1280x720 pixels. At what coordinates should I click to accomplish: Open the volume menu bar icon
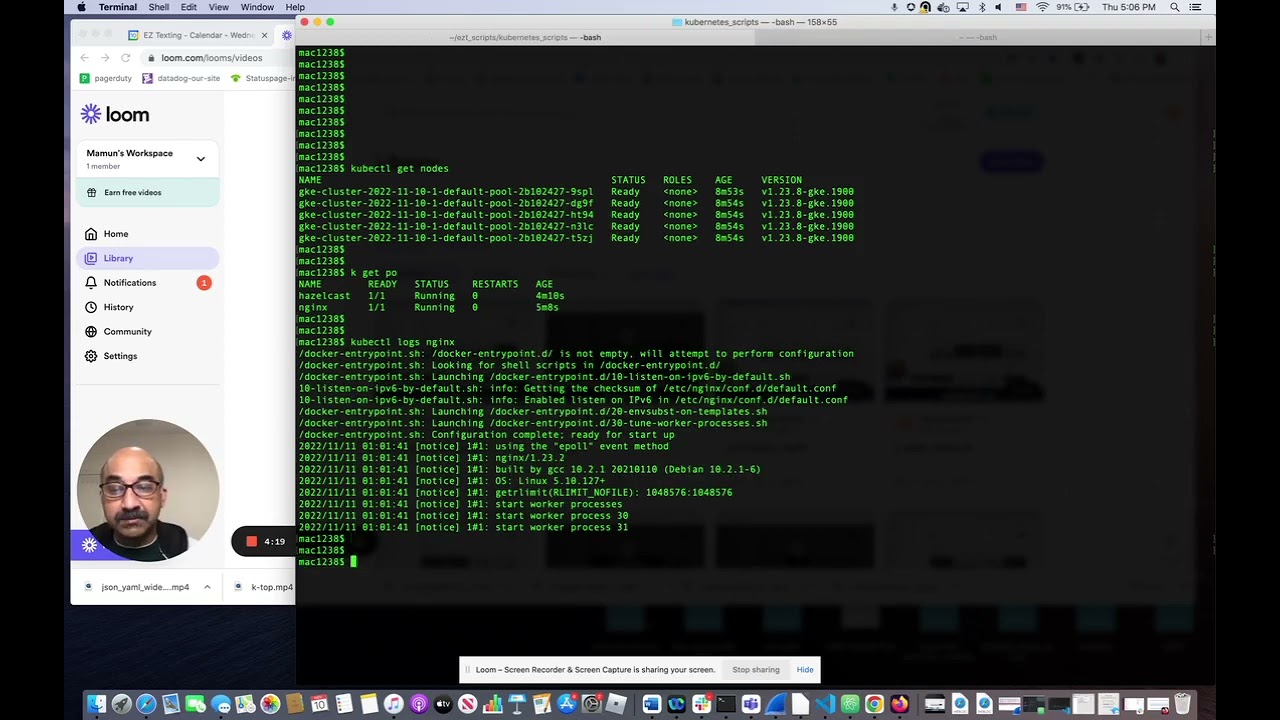pyautogui.click(x=1000, y=7)
